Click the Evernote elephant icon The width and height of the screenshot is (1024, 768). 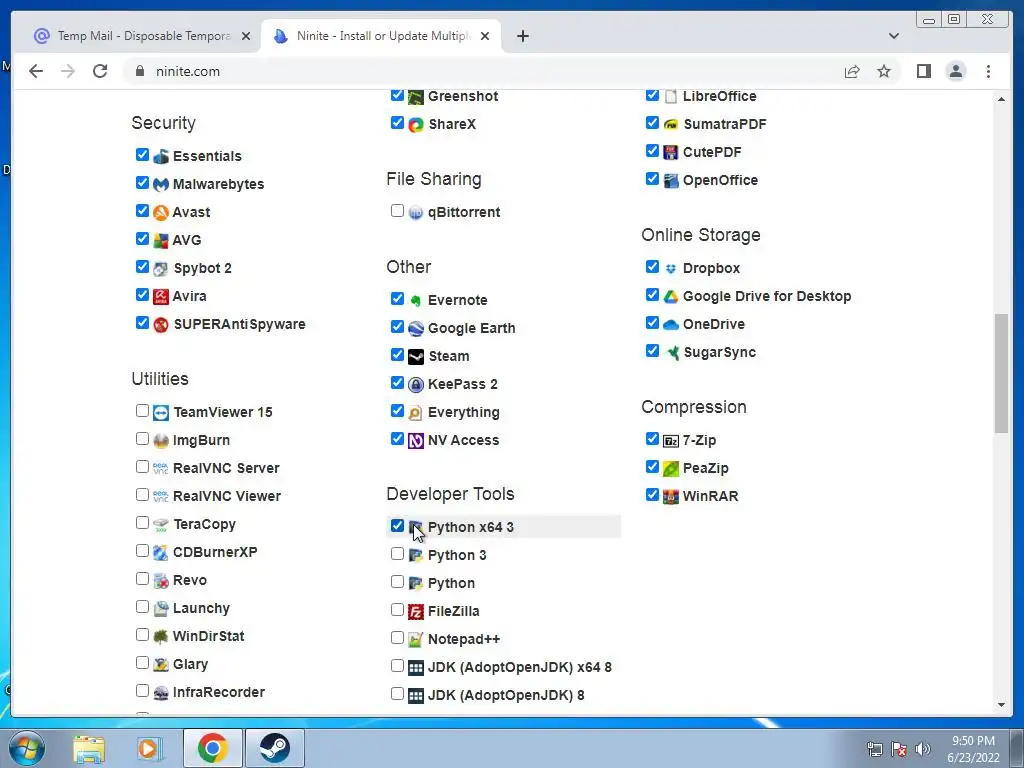pos(416,300)
